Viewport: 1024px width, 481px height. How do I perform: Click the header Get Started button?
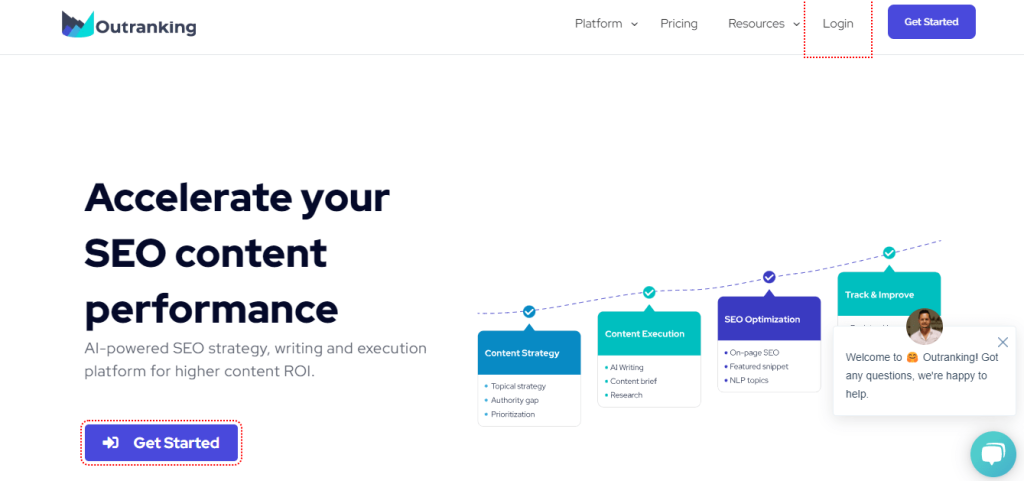pyautogui.click(x=931, y=22)
